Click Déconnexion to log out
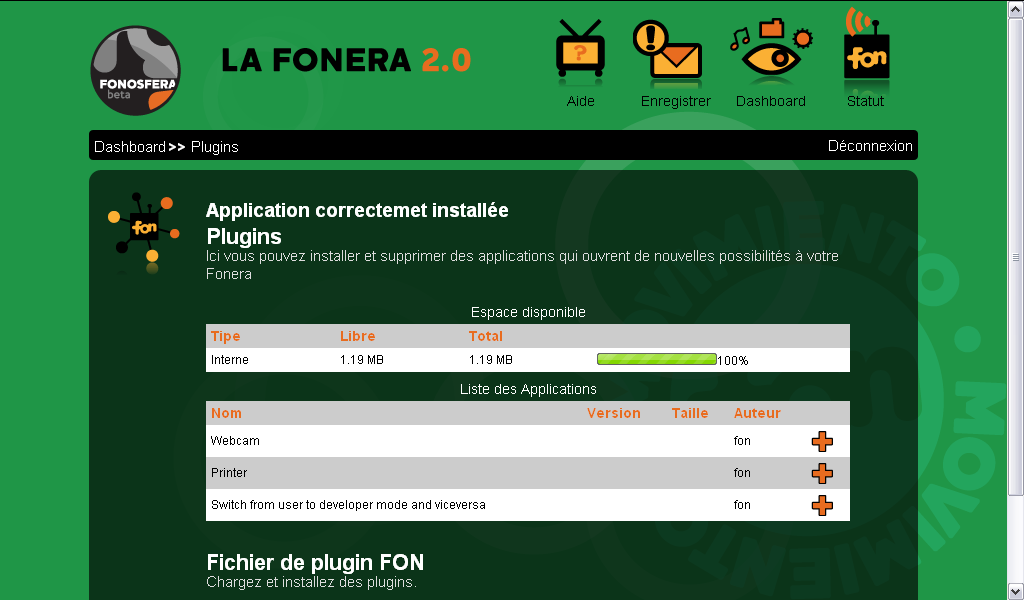 [870, 146]
